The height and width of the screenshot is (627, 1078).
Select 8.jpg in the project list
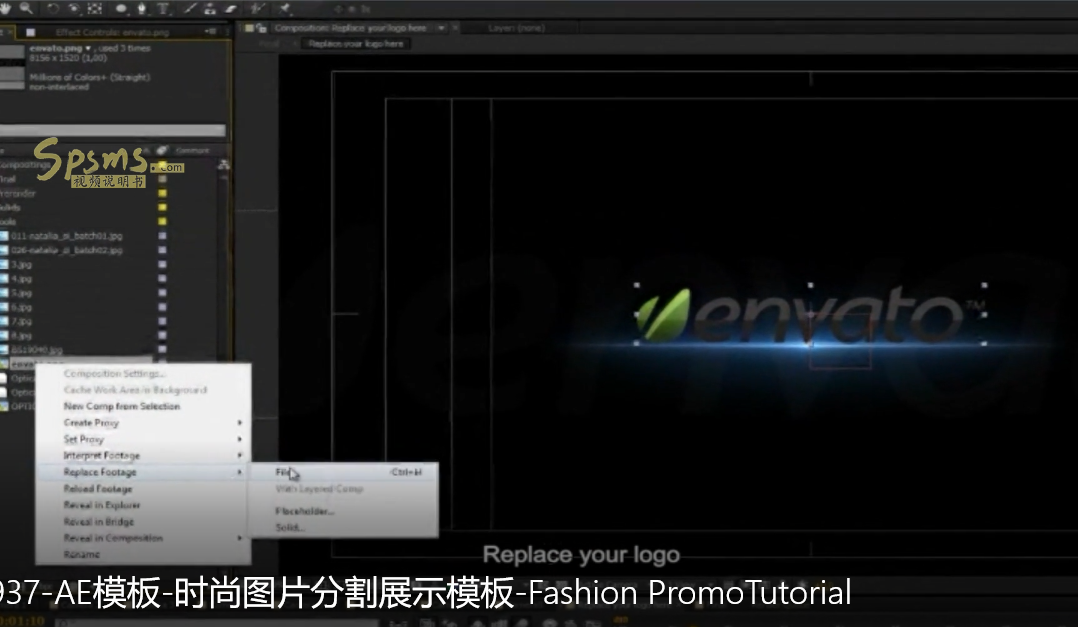click(x=21, y=336)
